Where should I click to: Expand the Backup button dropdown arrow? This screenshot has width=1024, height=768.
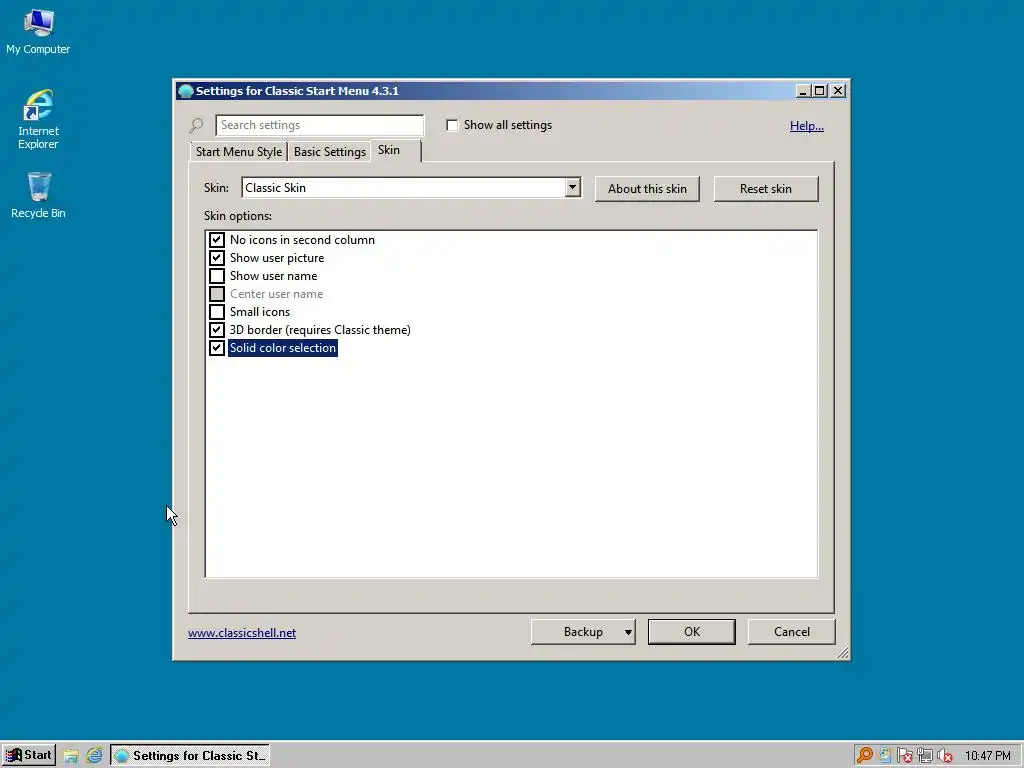(x=628, y=632)
